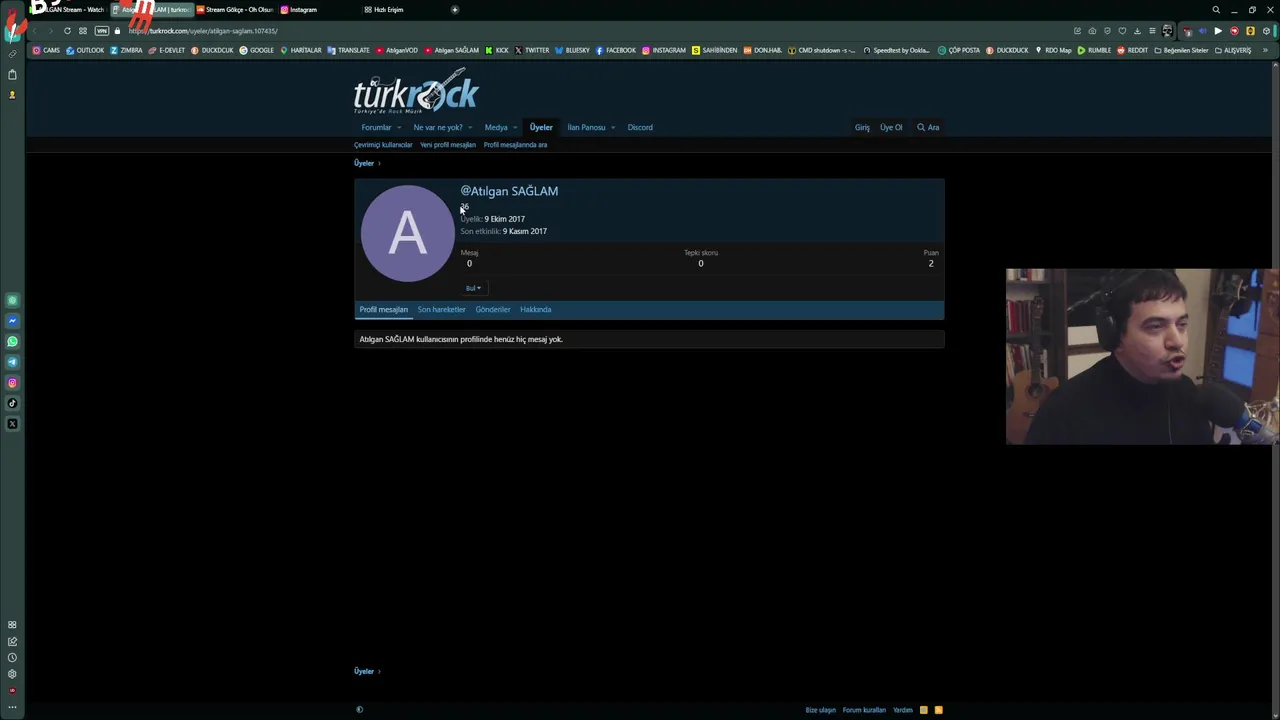
Task: Click the bottom Üyeler breadcrumb
Action: [364, 671]
